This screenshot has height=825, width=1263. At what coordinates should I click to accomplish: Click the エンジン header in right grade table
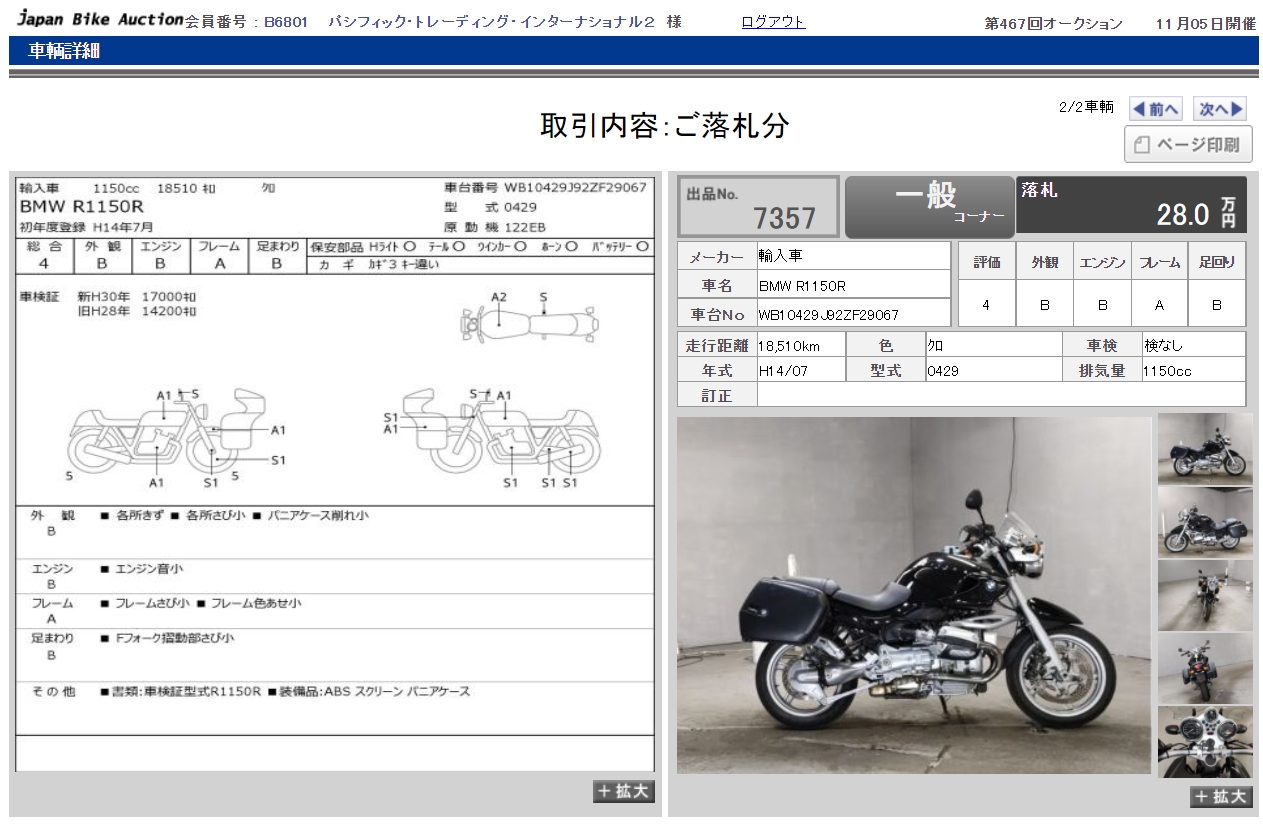coord(1102,262)
